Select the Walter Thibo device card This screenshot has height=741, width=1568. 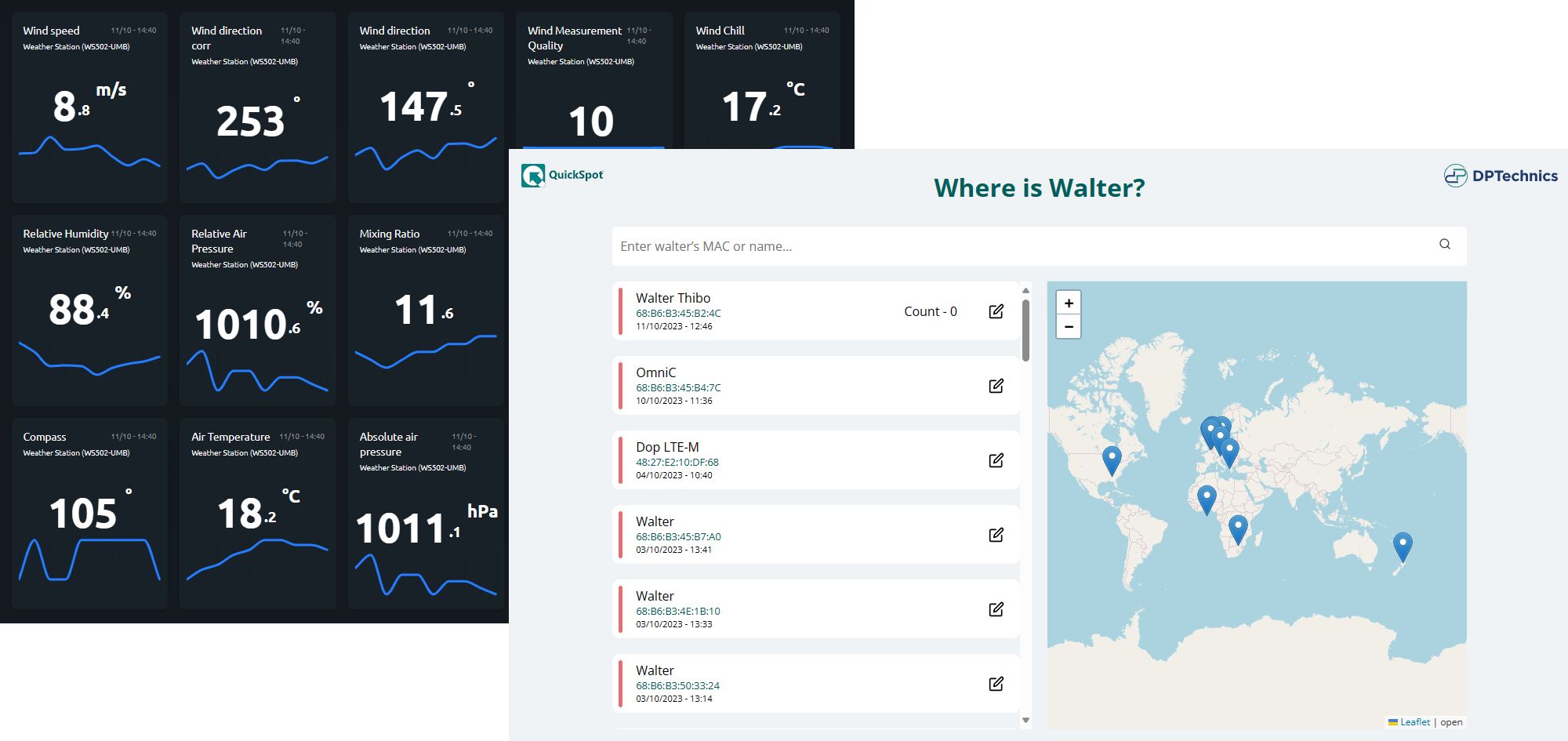coord(815,311)
